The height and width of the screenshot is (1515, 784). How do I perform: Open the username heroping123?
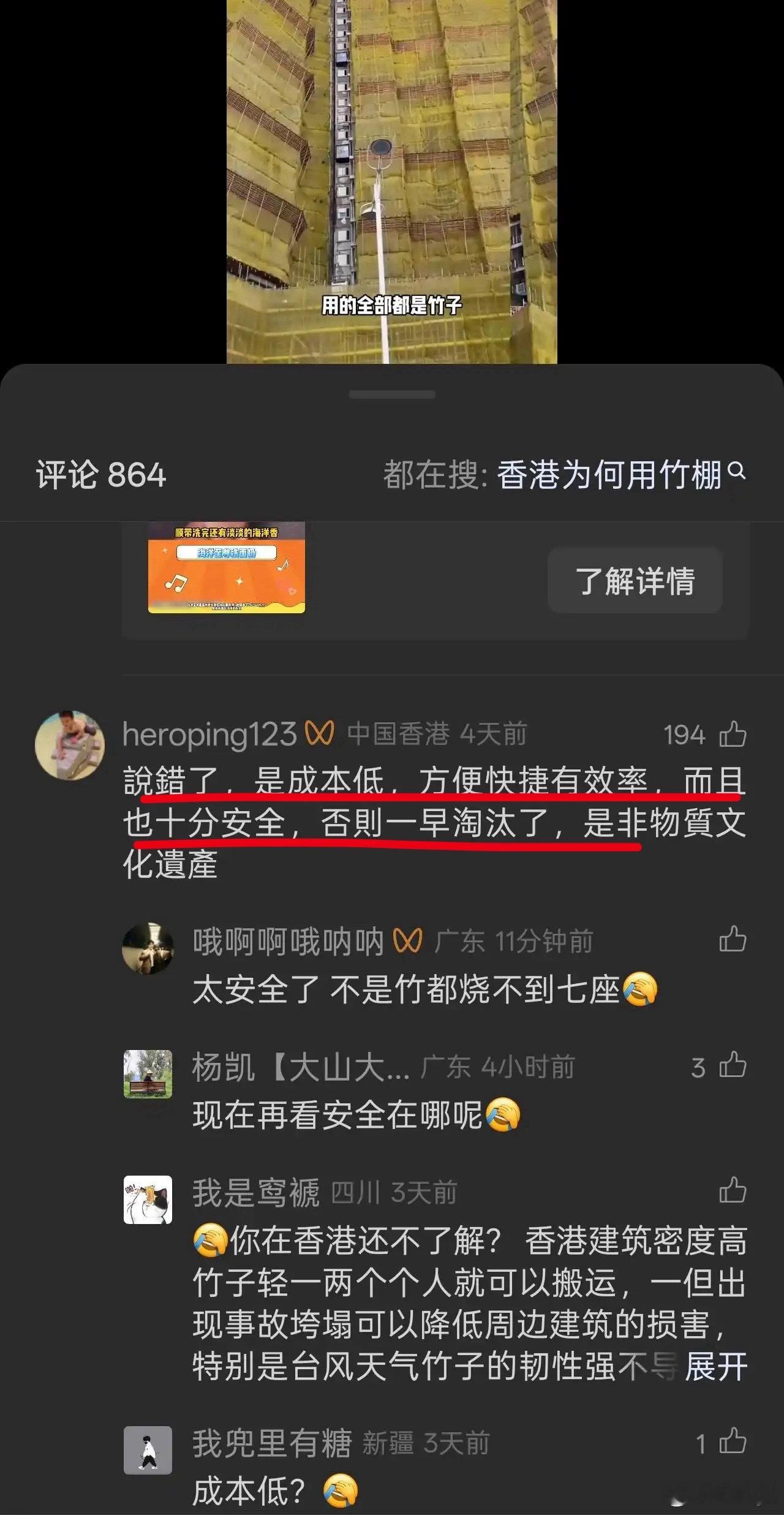(x=210, y=733)
